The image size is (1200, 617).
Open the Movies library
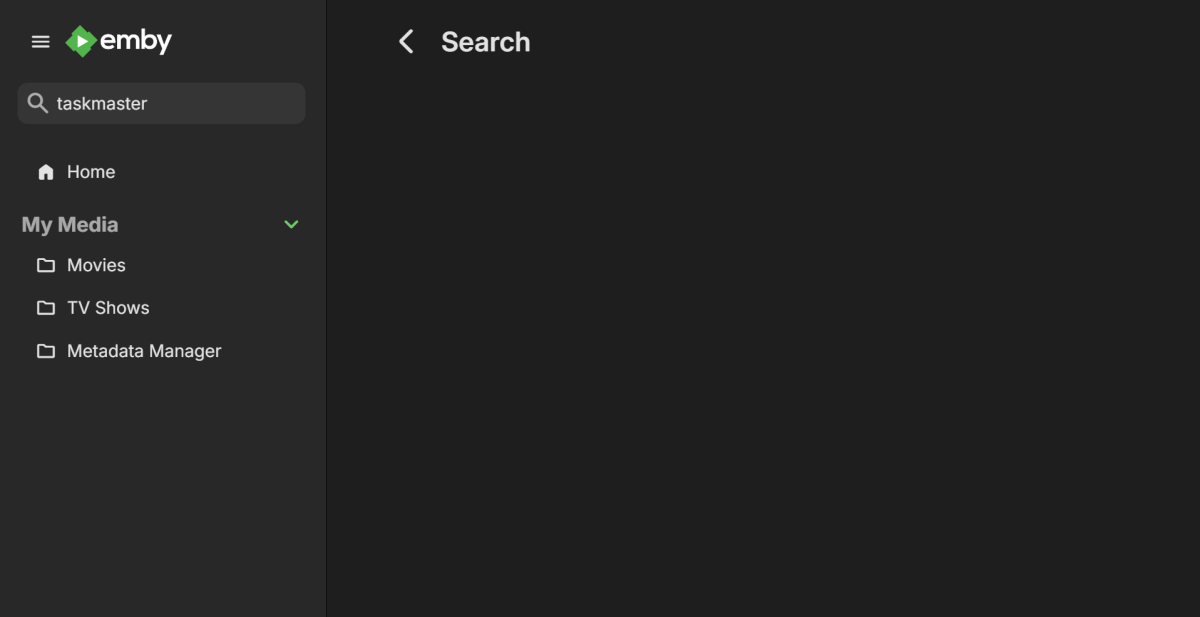(x=96, y=265)
